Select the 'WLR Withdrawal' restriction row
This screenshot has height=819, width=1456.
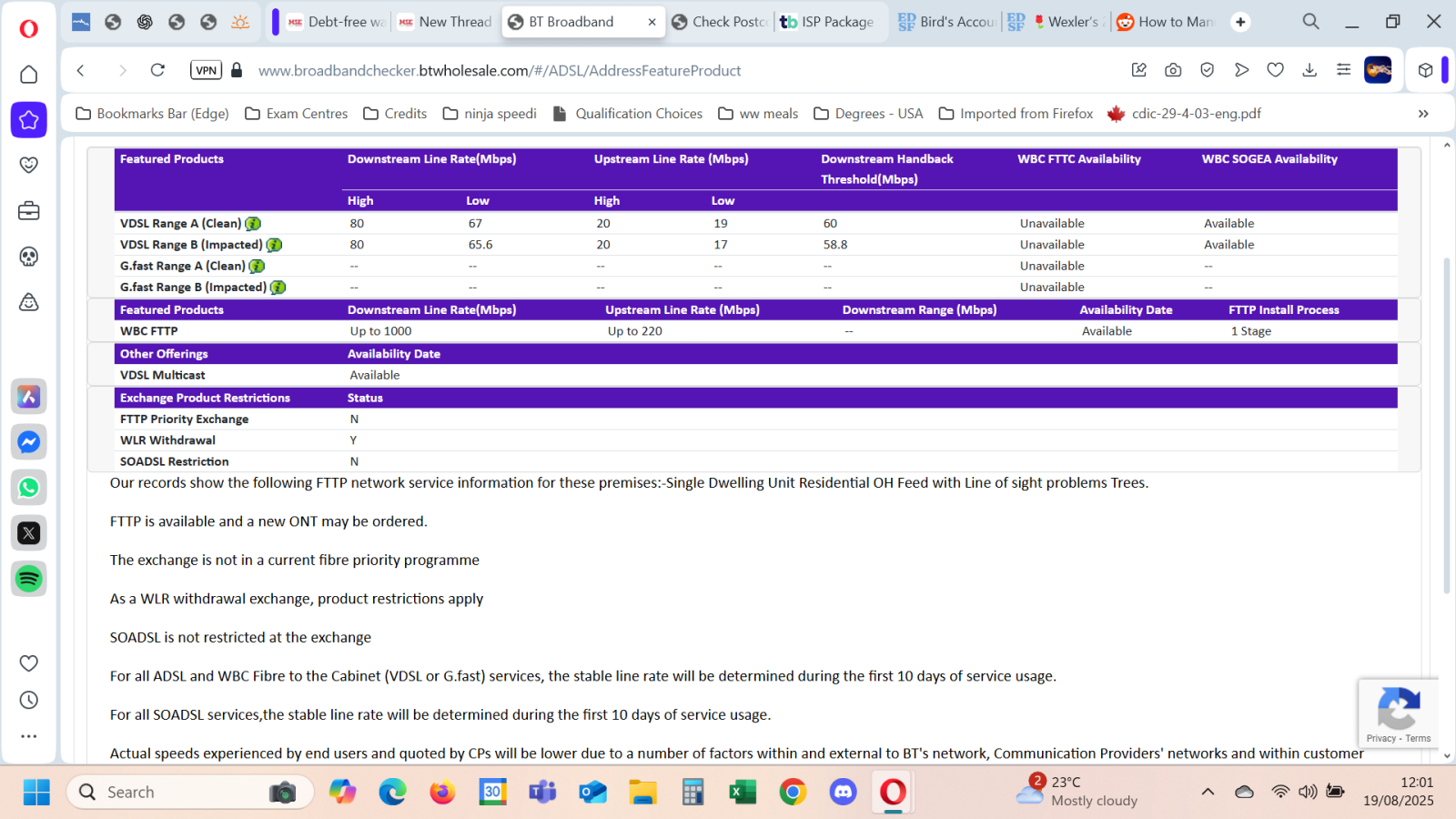[167, 440]
